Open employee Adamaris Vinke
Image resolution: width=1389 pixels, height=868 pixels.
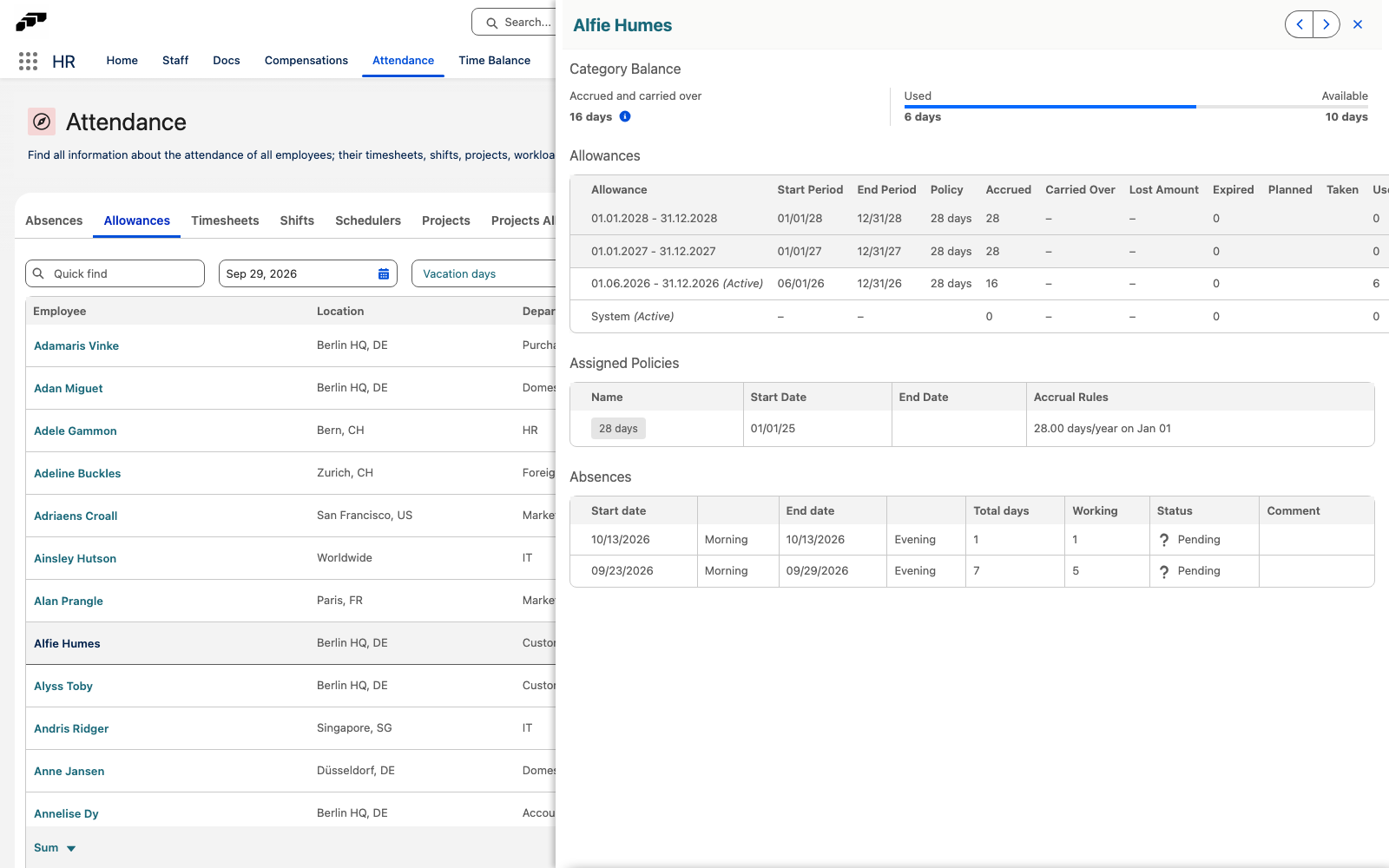tap(76, 345)
